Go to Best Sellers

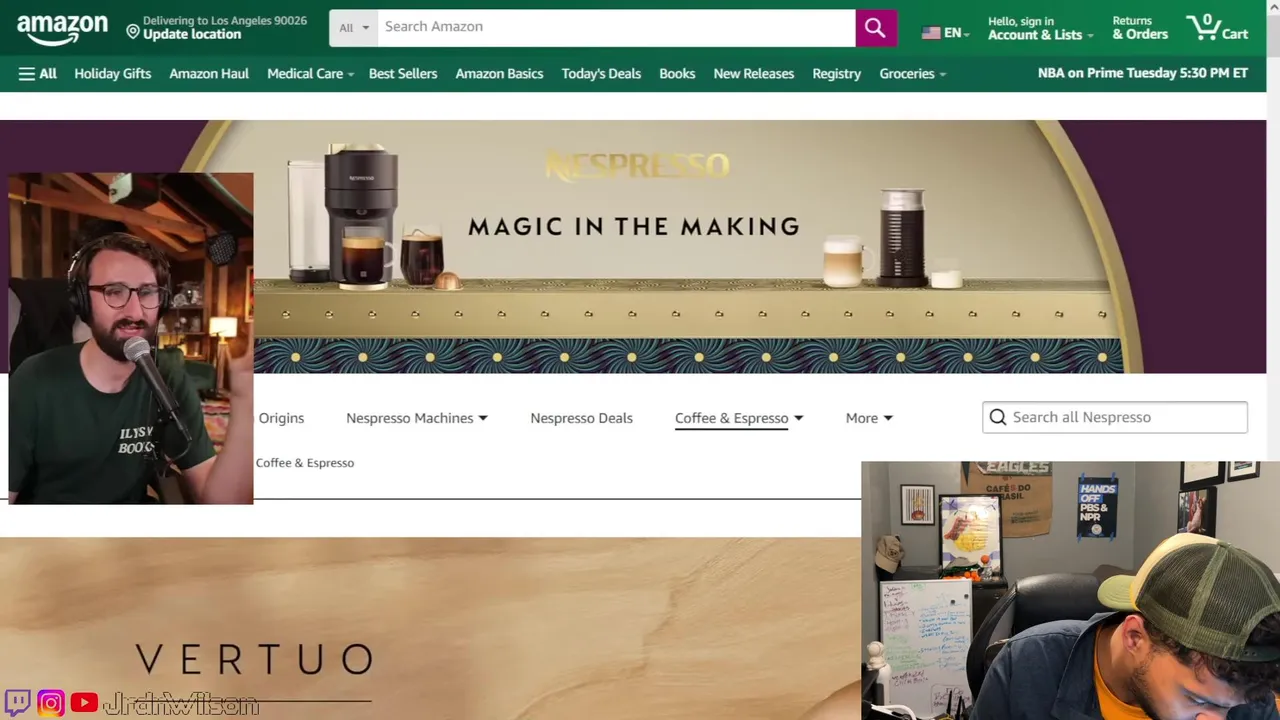coord(403,74)
